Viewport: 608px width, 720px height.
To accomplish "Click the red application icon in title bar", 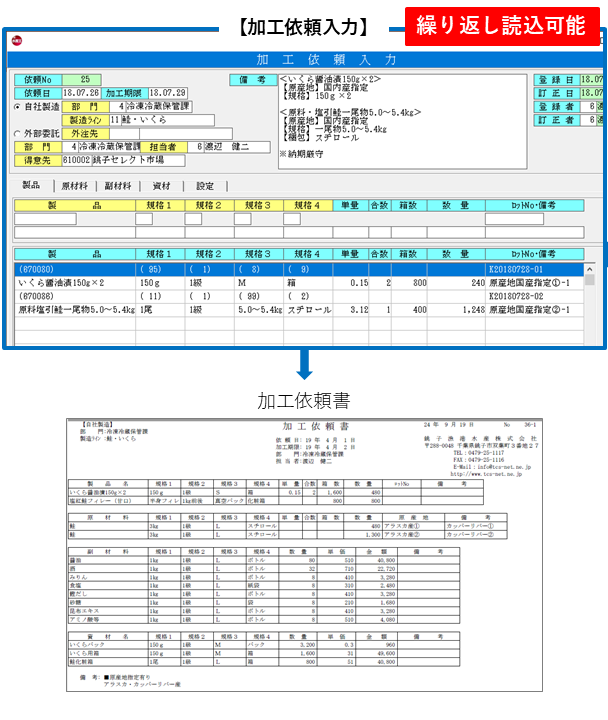I will click(17, 40).
